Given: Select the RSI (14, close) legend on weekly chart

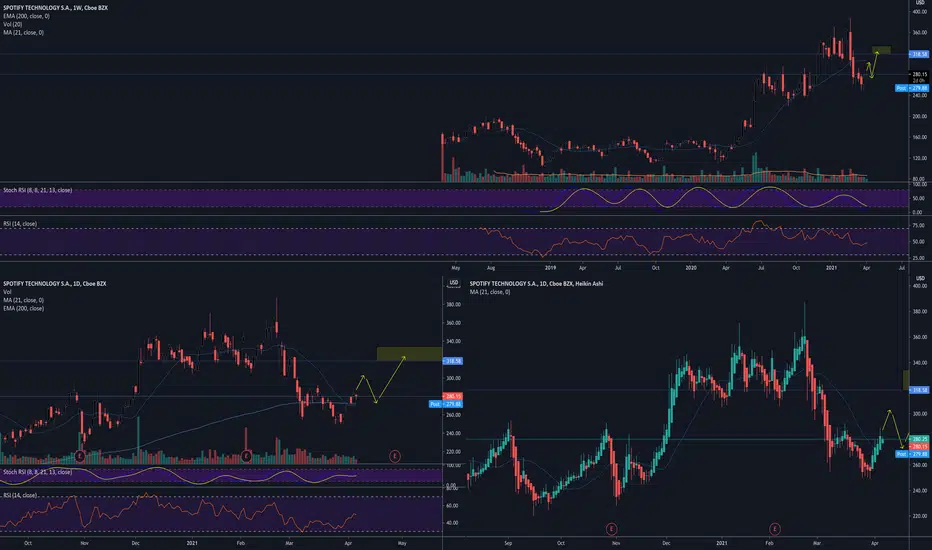Looking at the screenshot, I should [x=20, y=224].
